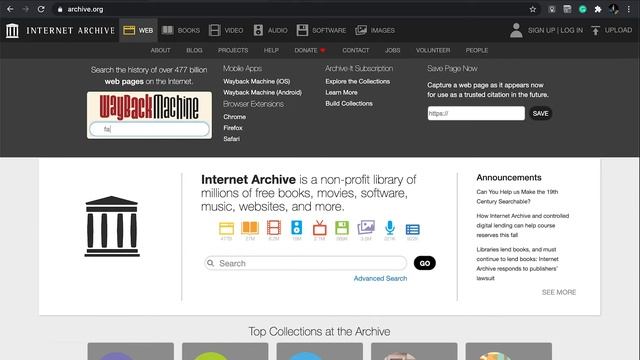Open controlled digital lending announcement
Screen dimensions: 640x360
click(x=522, y=225)
